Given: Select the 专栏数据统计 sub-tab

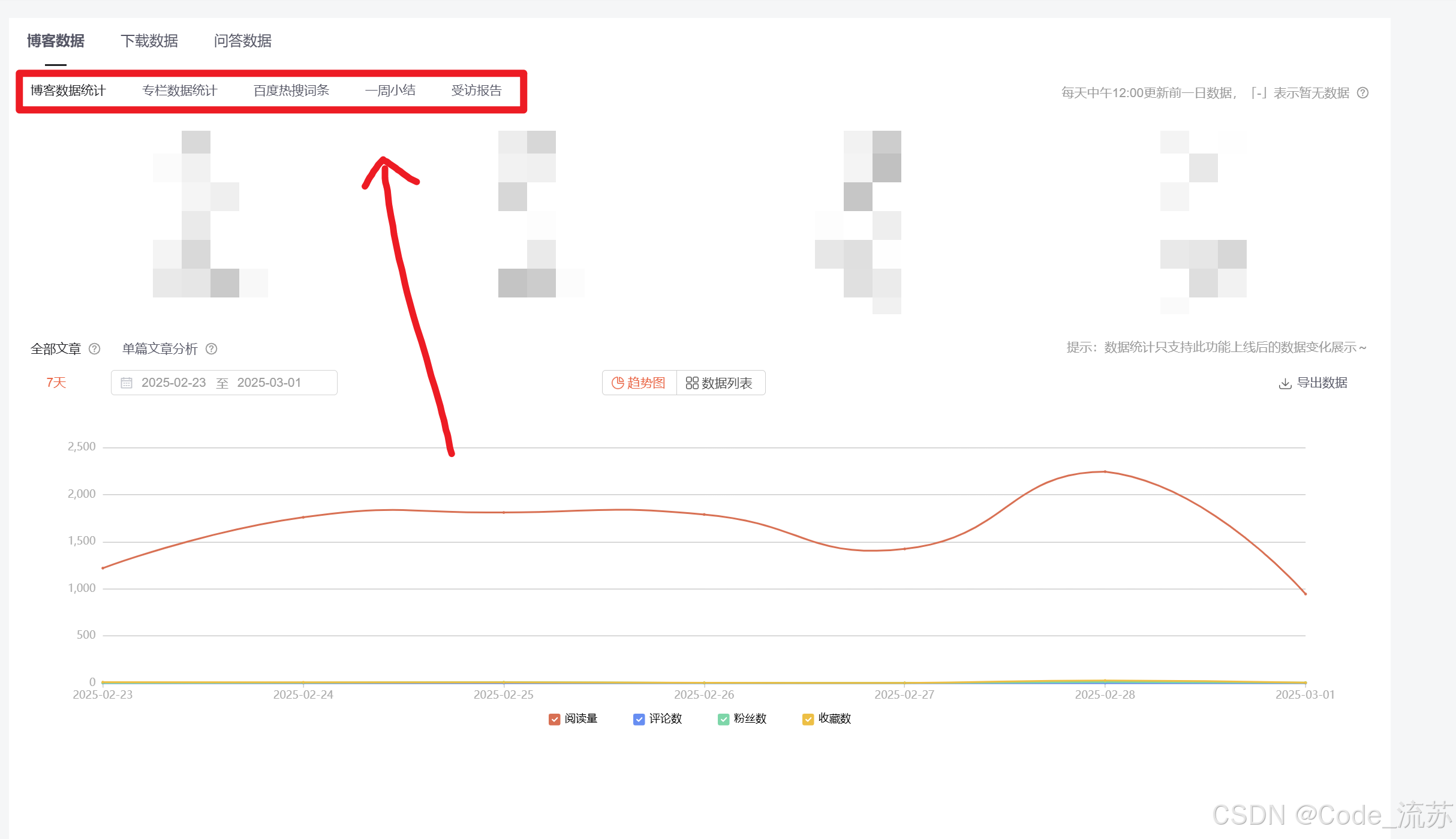Looking at the screenshot, I should (x=180, y=91).
